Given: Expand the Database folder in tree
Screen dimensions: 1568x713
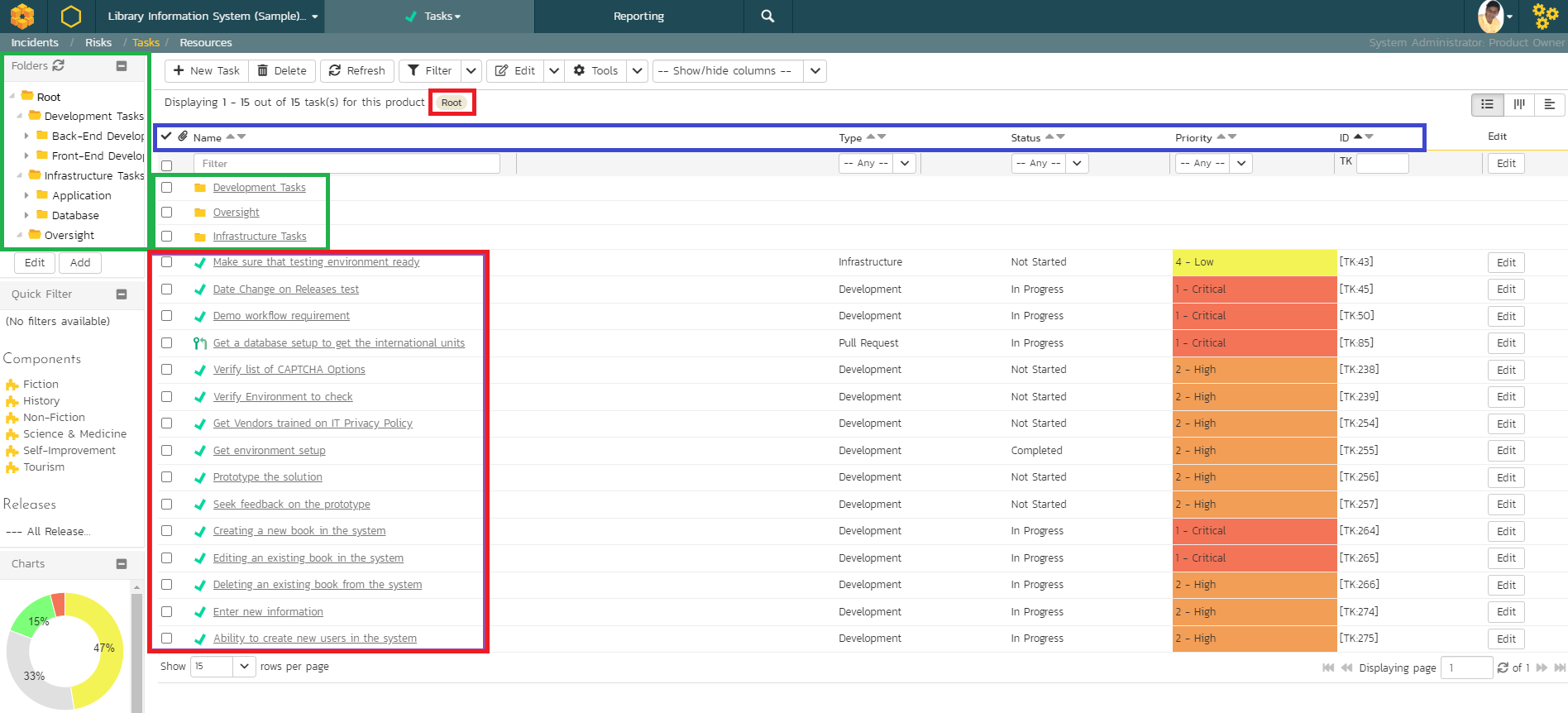Looking at the screenshot, I should click(26, 215).
